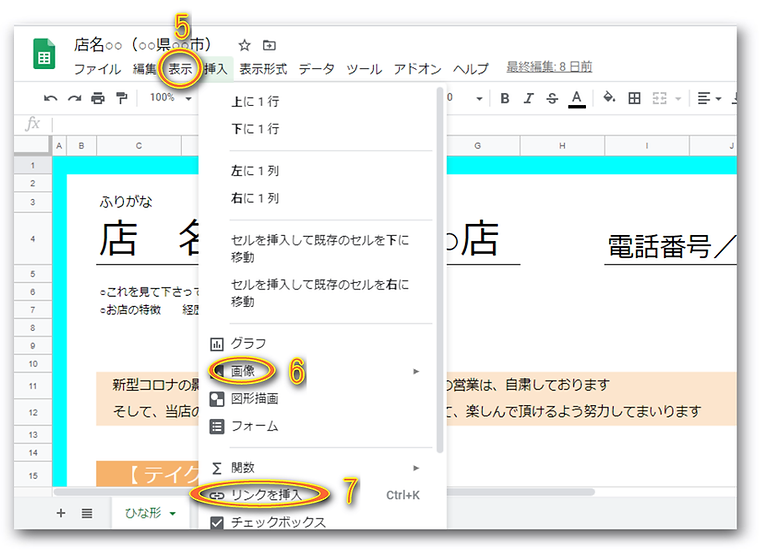
Task: Expand the merge cells dropdown arrow
Action: (x=678, y=99)
